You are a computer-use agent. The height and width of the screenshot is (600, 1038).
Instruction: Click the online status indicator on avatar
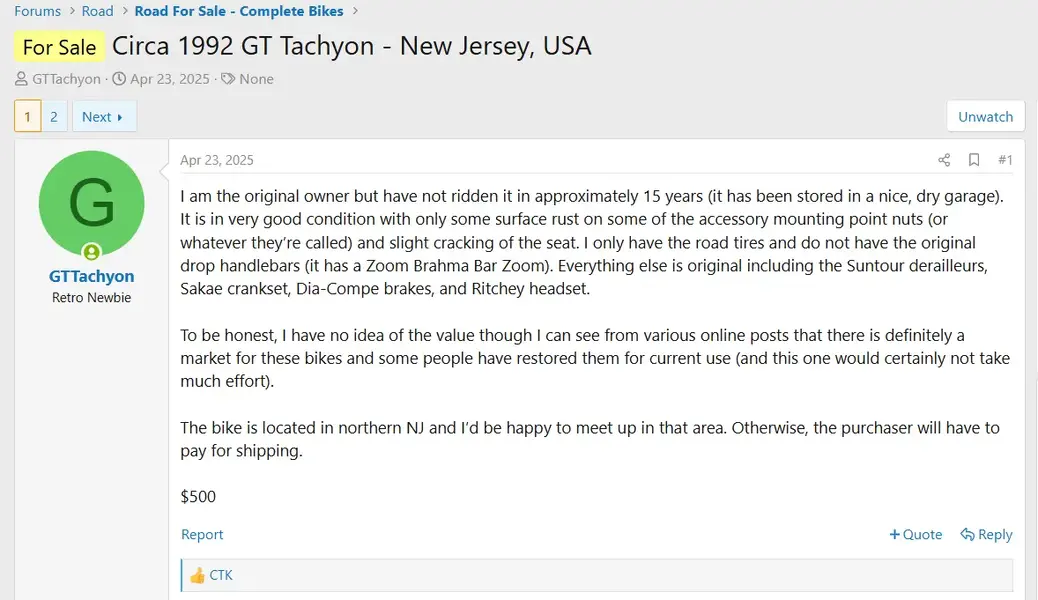pyautogui.click(x=92, y=252)
